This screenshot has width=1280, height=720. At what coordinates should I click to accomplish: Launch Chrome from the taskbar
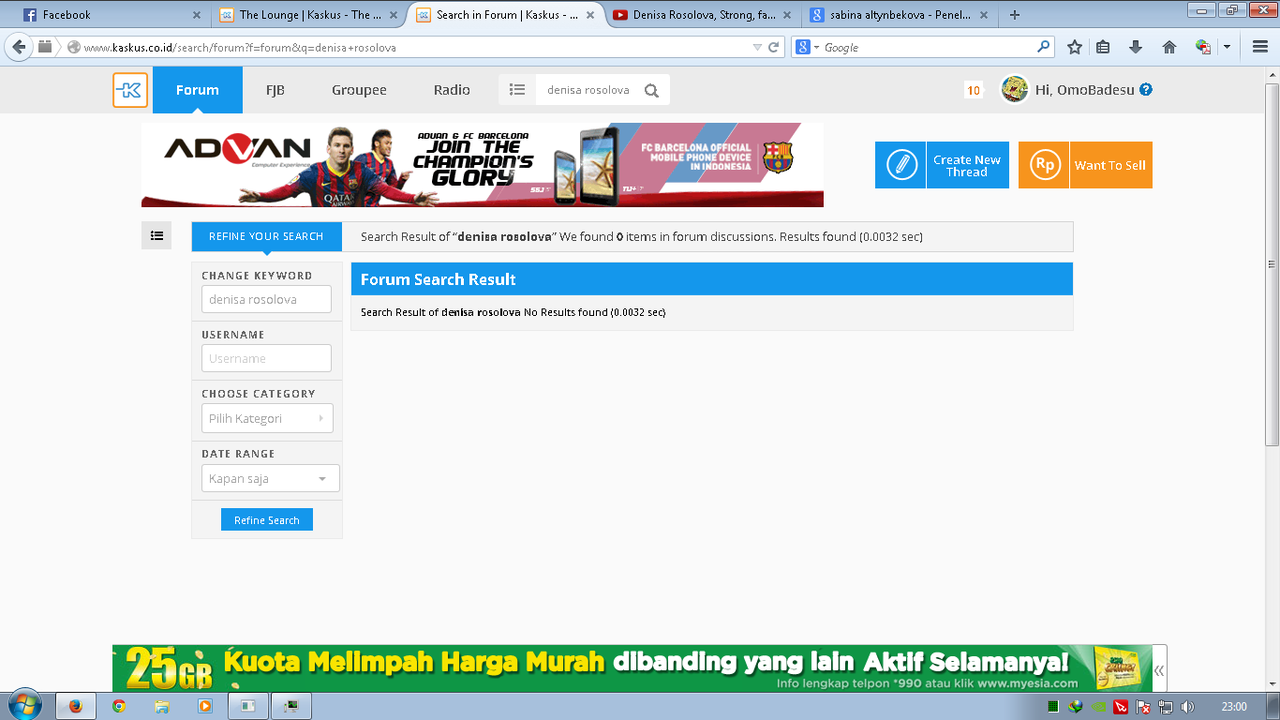[119, 706]
